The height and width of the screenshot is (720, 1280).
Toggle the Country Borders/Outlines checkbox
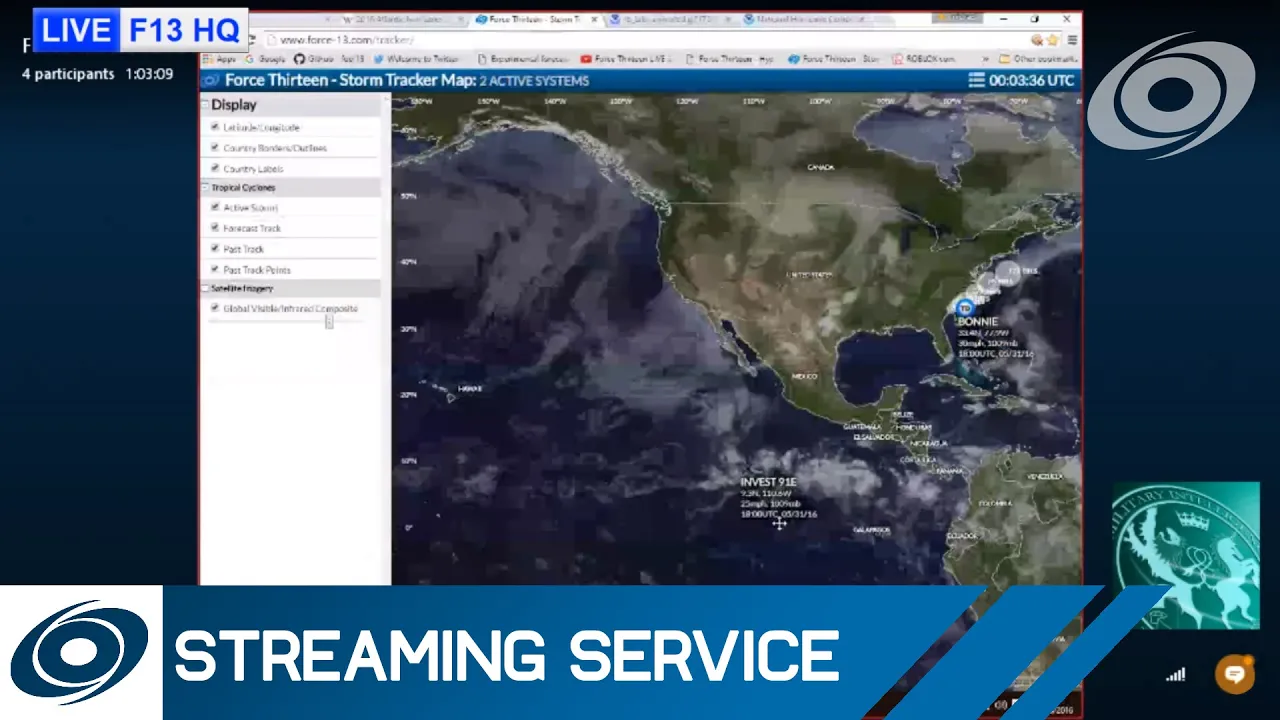coord(215,147)
